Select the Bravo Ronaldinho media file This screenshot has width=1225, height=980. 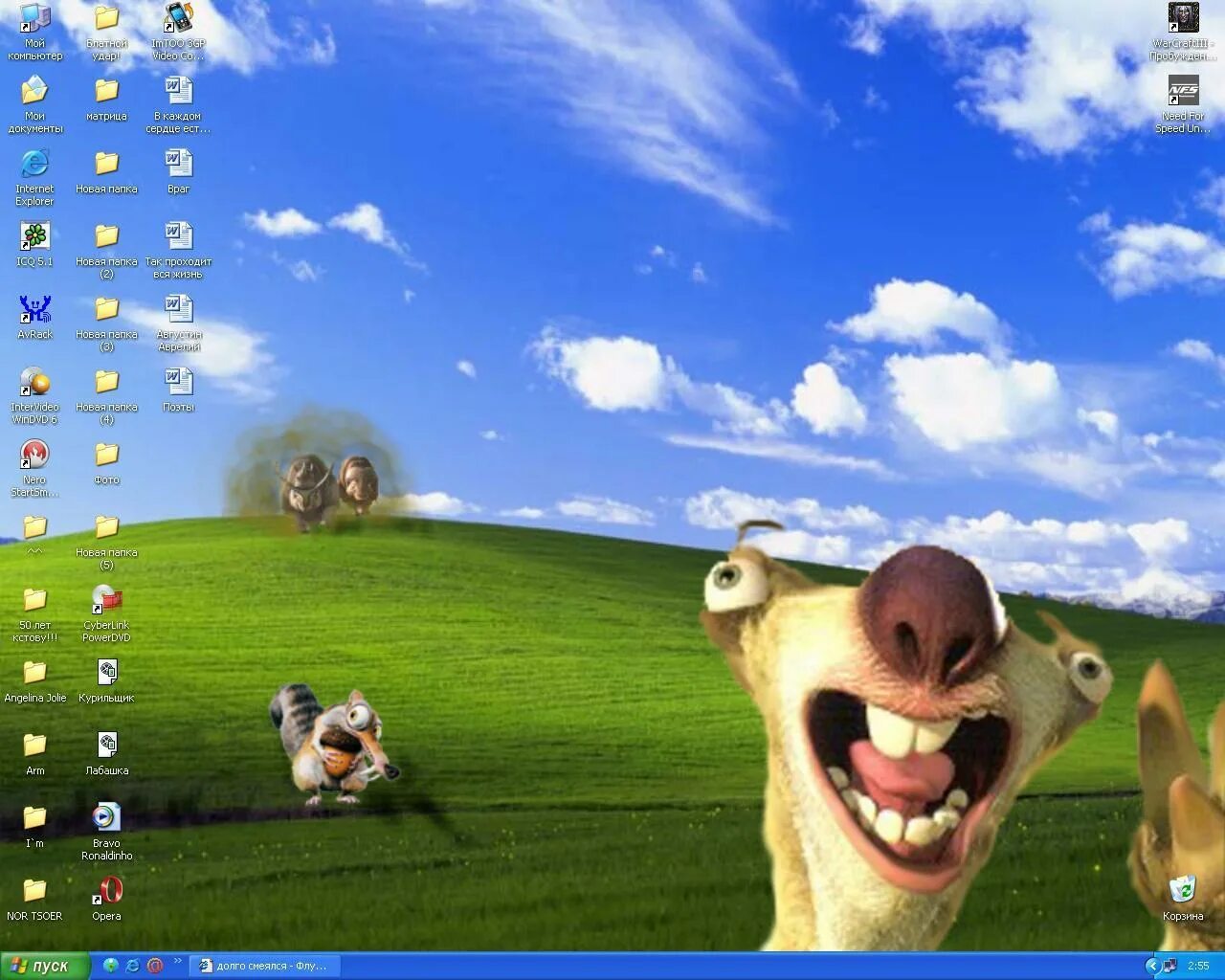click(106, 832)
